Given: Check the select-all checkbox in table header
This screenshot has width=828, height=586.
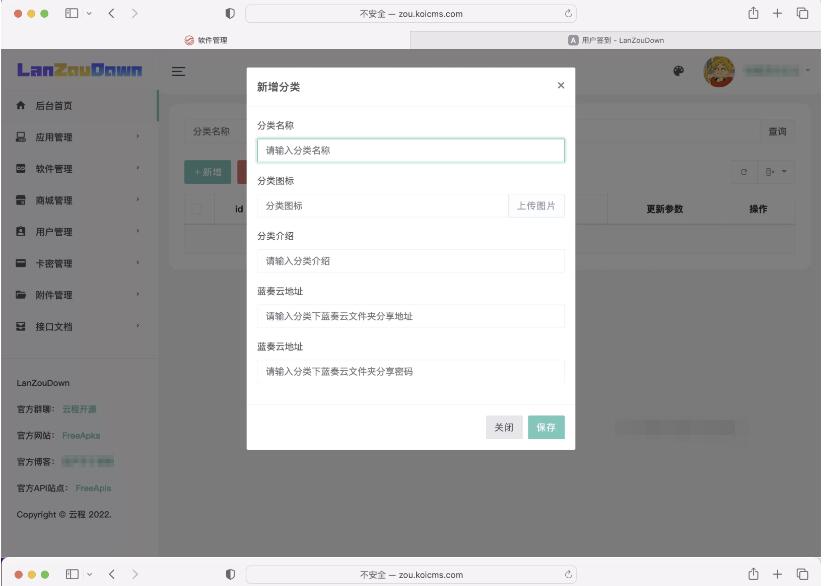Looking at the screenshot, I should pyautogui.click(x=193, y=207).
